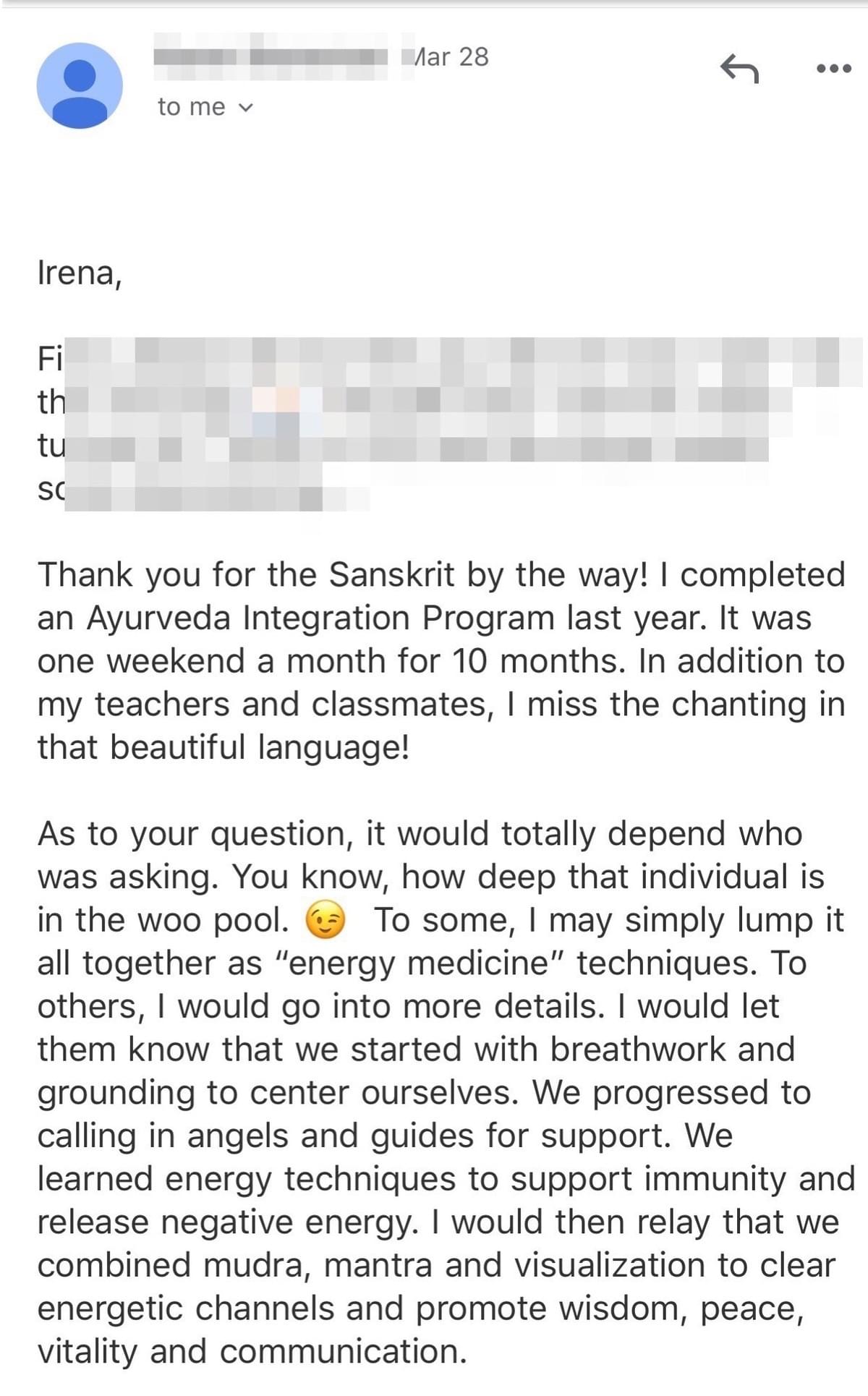
Task: Tap the closing words "vitality and communication"
Action: point(252,1352)
